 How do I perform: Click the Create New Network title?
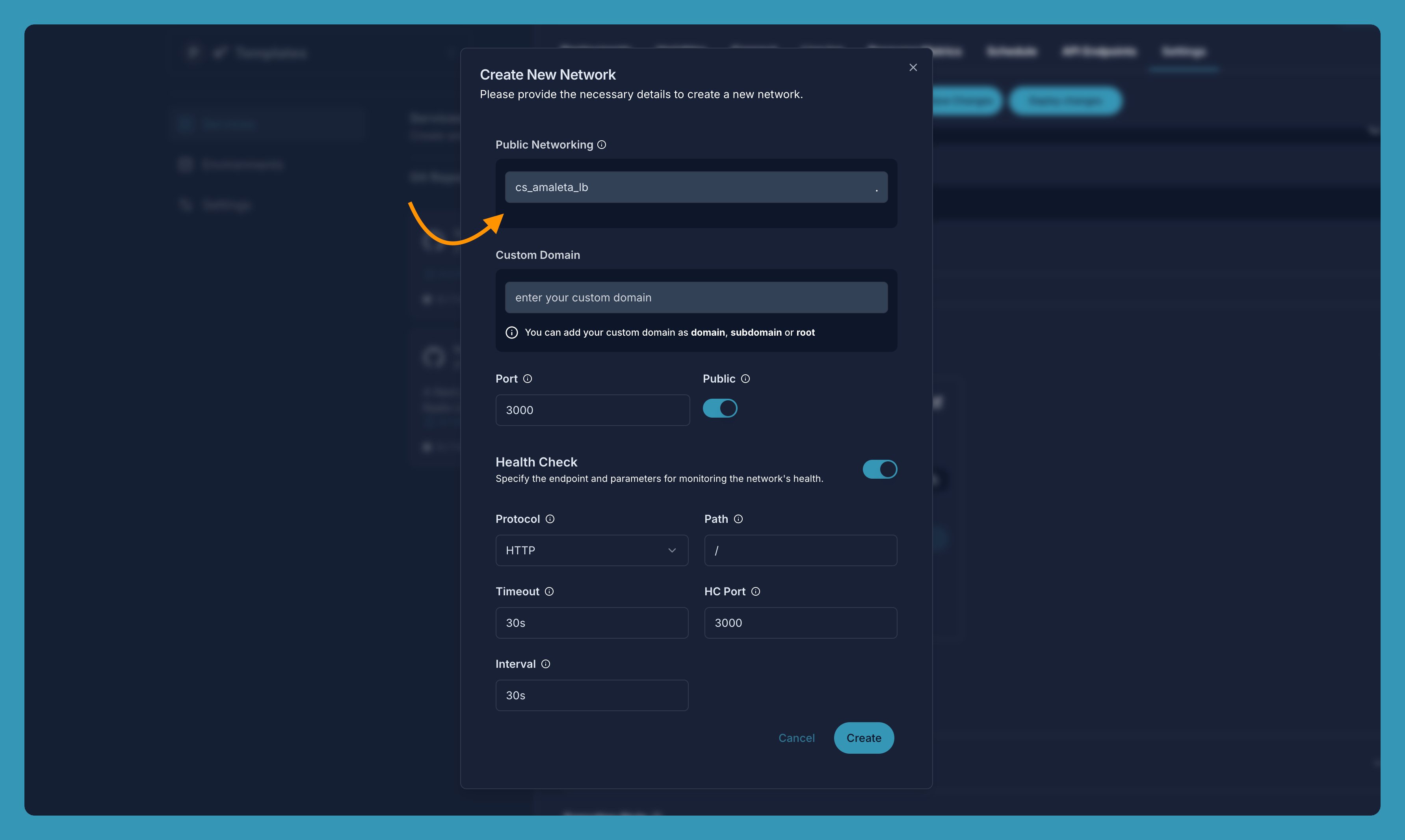tap(547, 75)
